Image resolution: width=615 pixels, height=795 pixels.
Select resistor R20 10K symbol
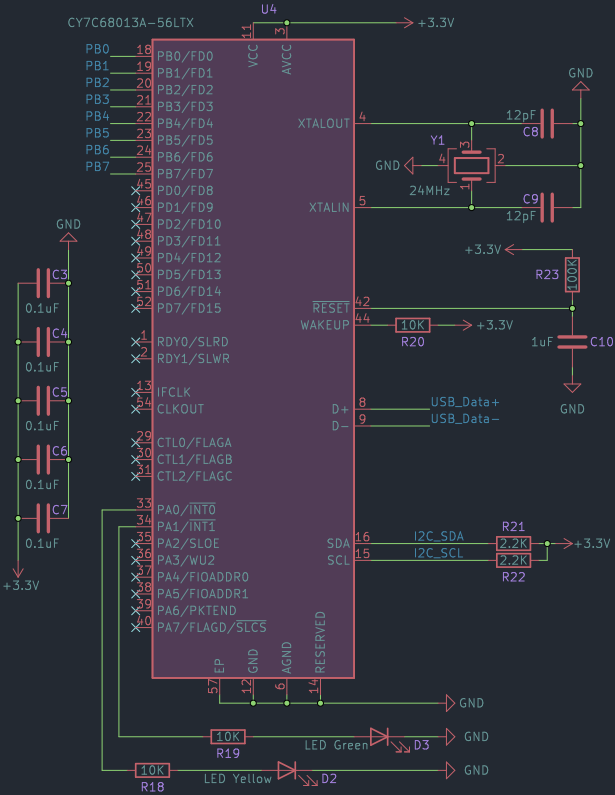tap(413, 325)
